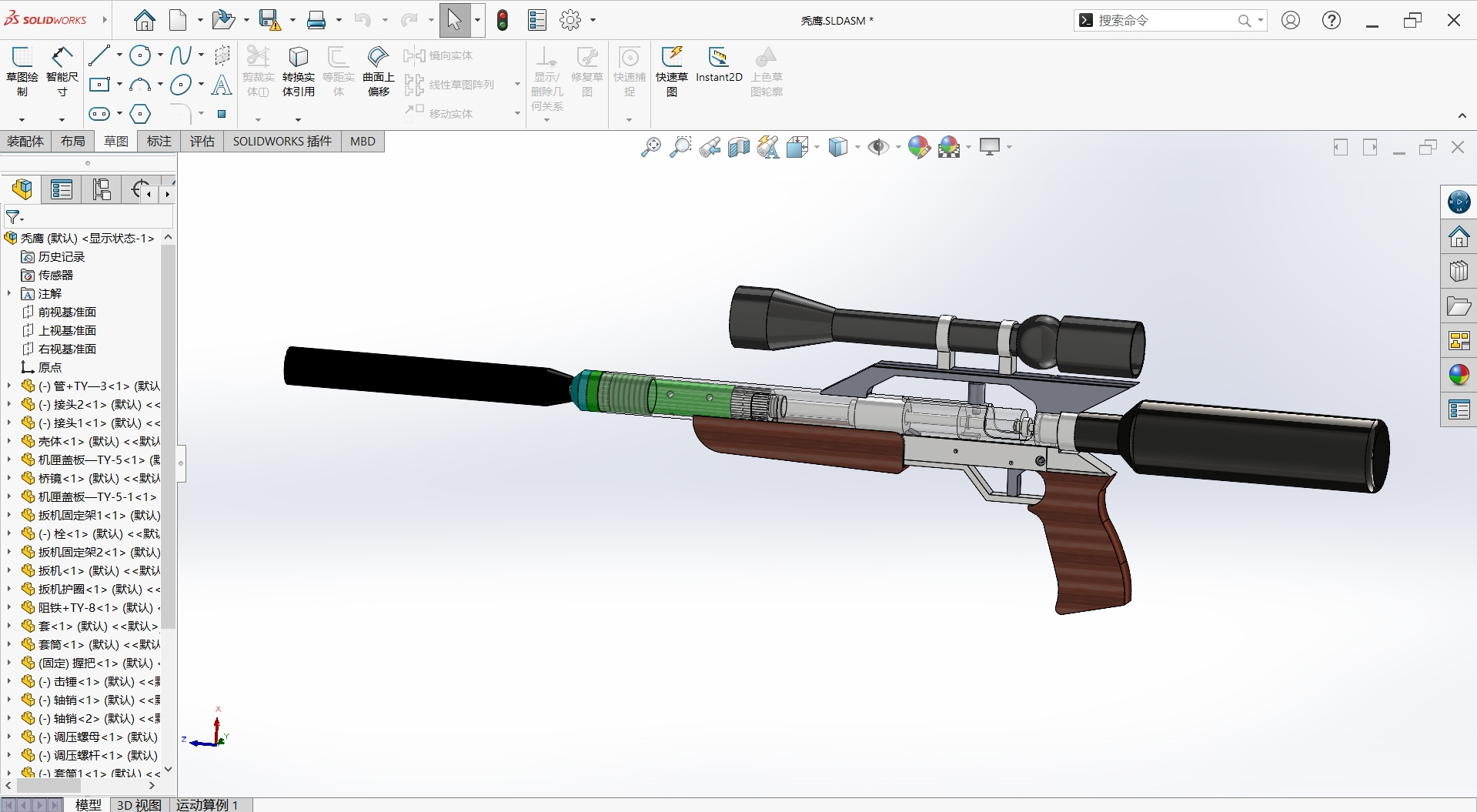Click the Home welcome icon
The width and height of the screenshot is (1477, 812).
coord(145,20)
